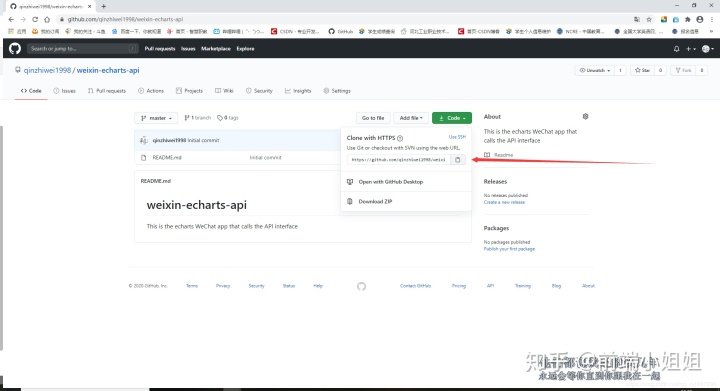Image resolution: width=720 pixels, height=391 pixels.
Task: Expand the Unwatch dropdown
Action: pyautogui.click(x=595, y=70)
